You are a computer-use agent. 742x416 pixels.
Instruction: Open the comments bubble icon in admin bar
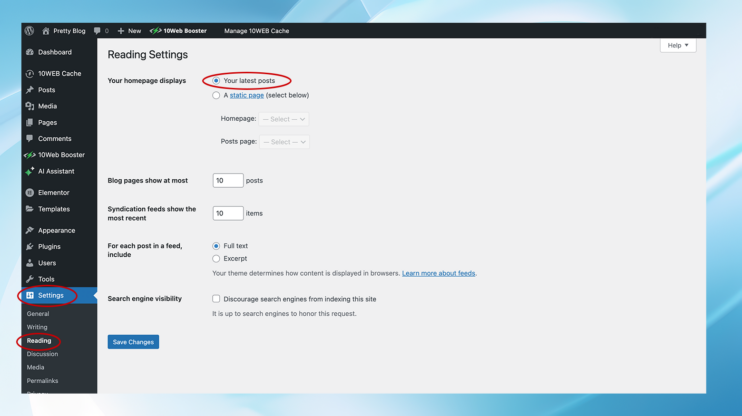(x=97, y=31)
